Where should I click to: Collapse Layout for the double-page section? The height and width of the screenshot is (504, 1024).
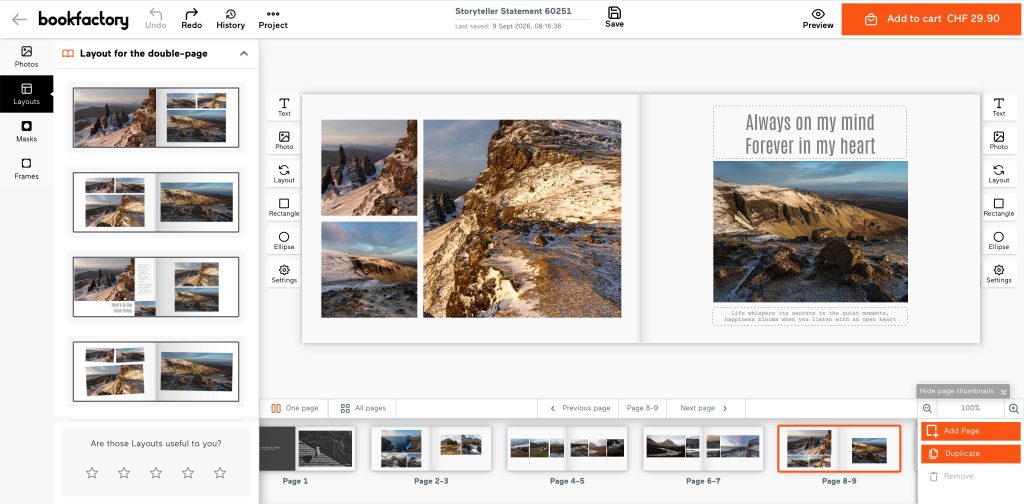tap(244, 54)
